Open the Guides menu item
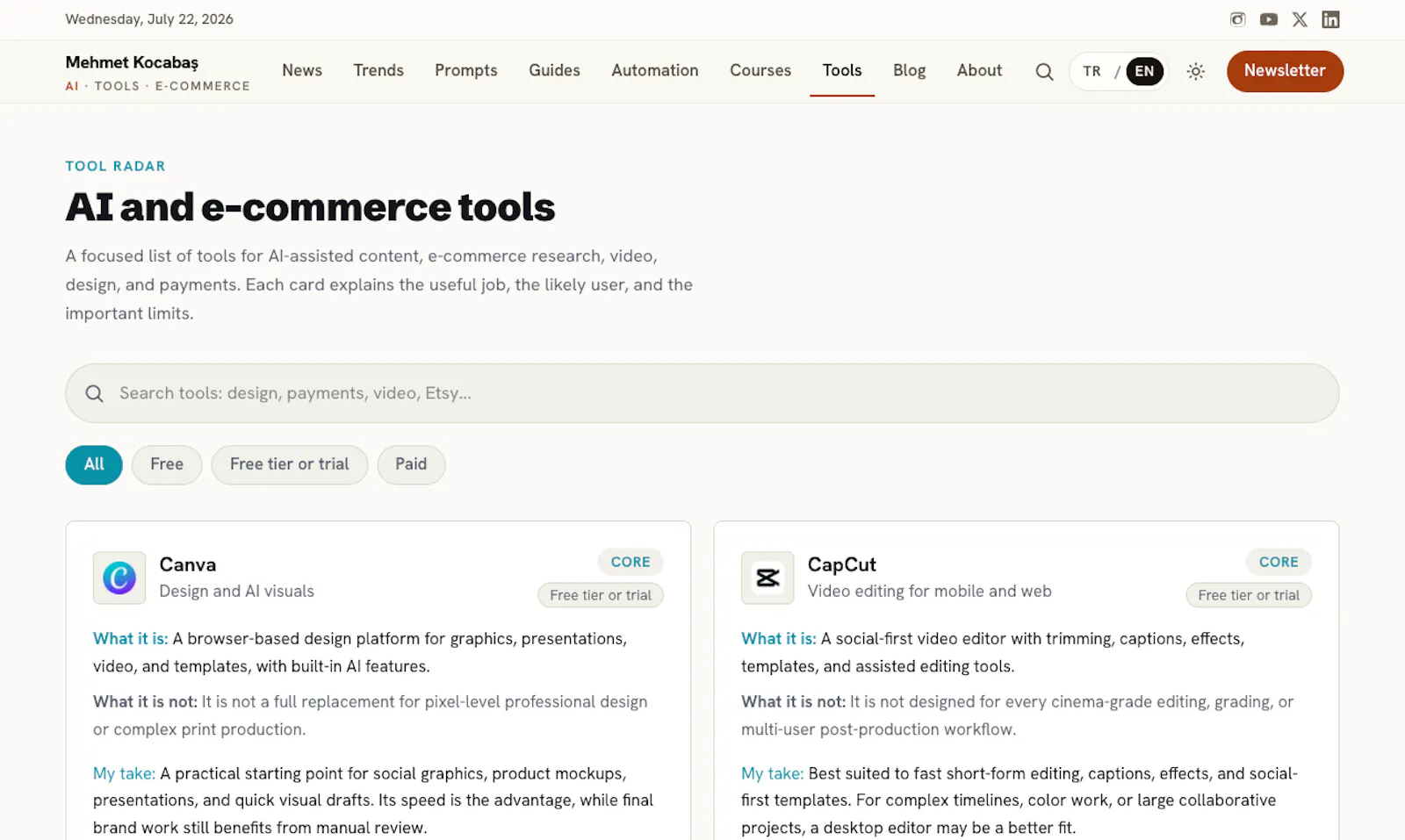Image resolution: width=1405 pixels, height=840 pixels. (x=554, y=70)
